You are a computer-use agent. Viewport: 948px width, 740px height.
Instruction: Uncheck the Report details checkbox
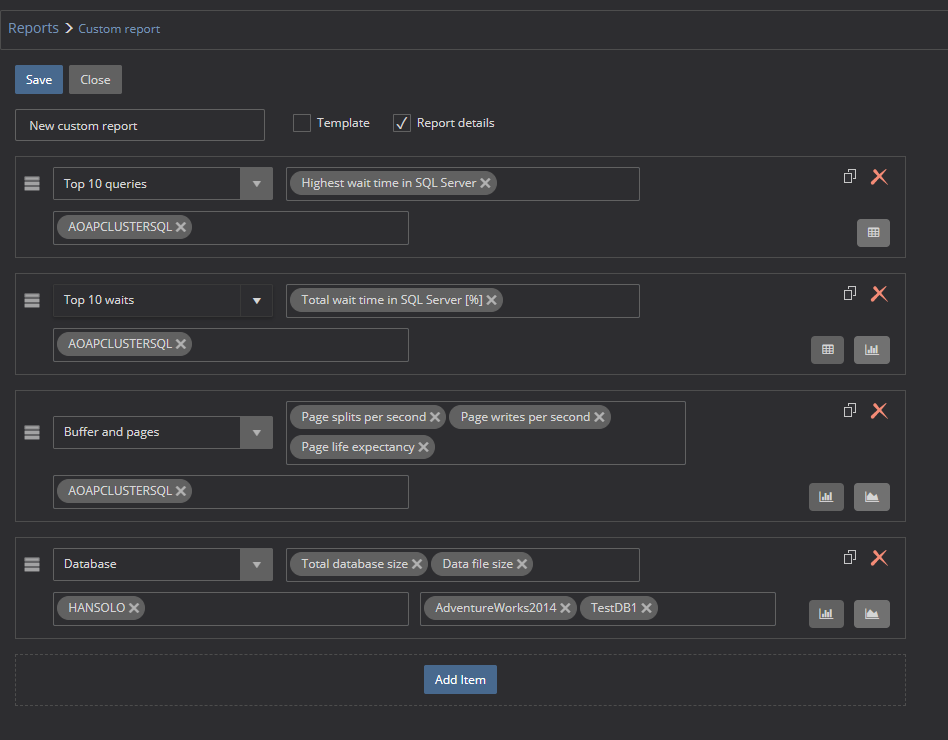pos(401,122)
